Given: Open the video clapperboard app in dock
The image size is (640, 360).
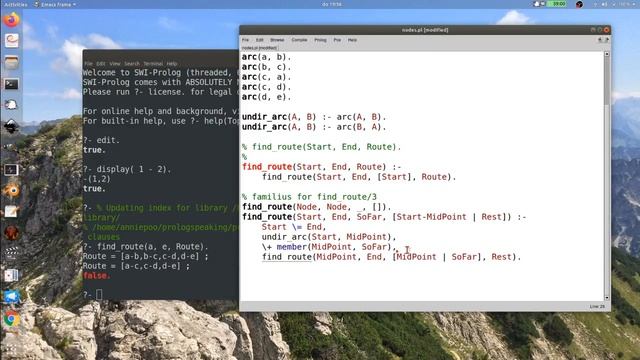Looking at the screenshot, I should pyautogui.click(x=11, y=254).
